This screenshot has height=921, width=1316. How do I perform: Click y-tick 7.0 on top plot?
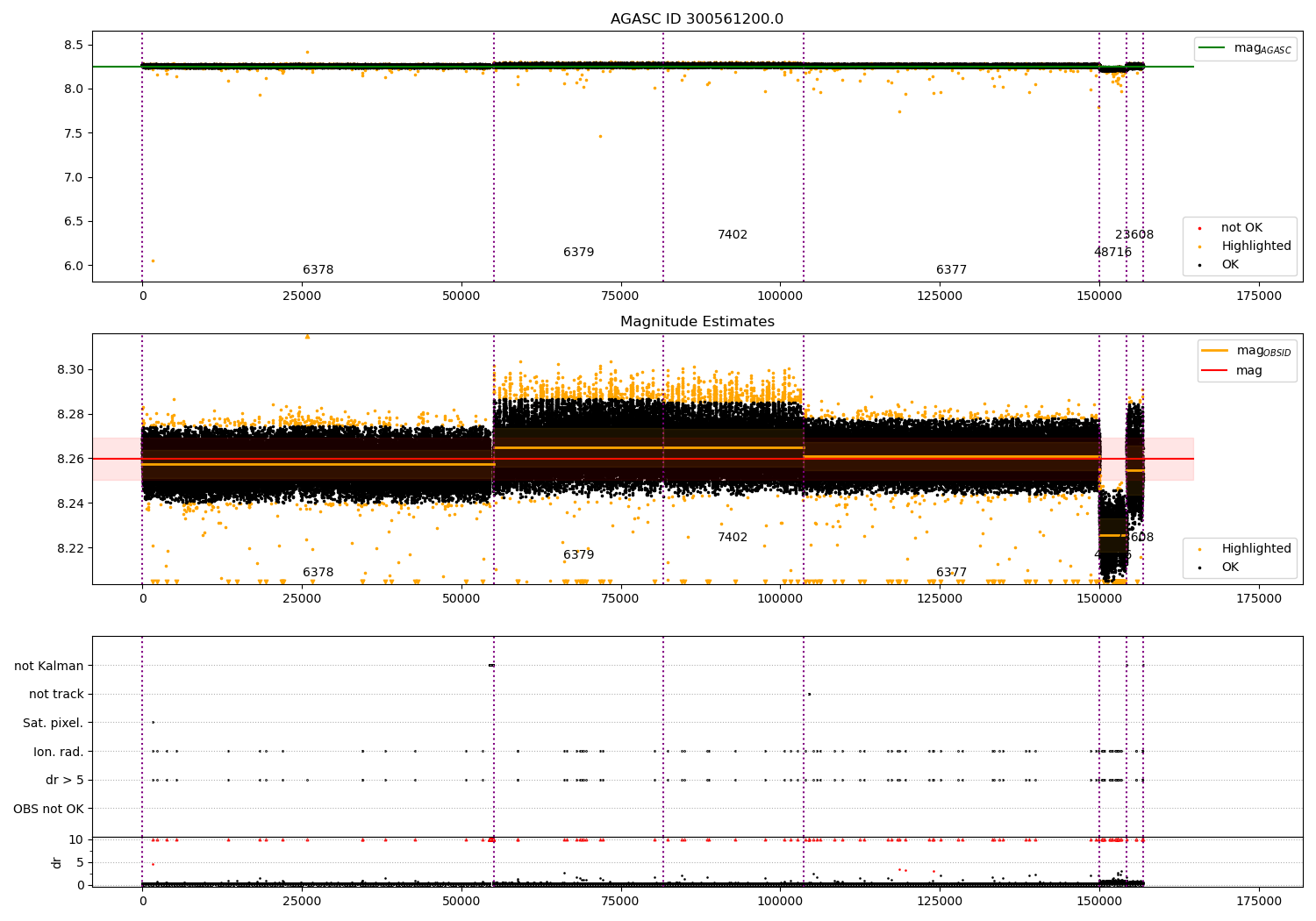coord(74,177)
